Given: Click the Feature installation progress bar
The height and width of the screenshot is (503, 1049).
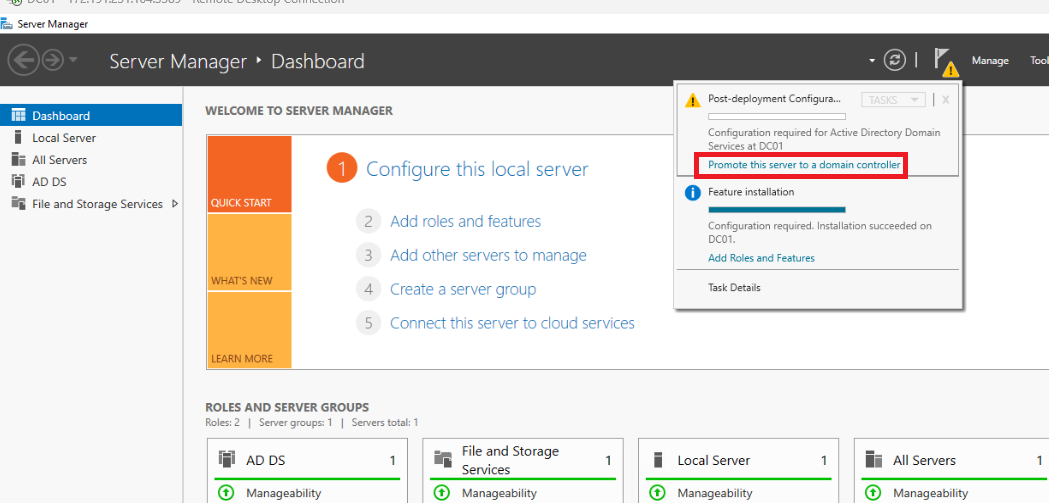Looking at the screenshot, I should (x=776, y=210).
